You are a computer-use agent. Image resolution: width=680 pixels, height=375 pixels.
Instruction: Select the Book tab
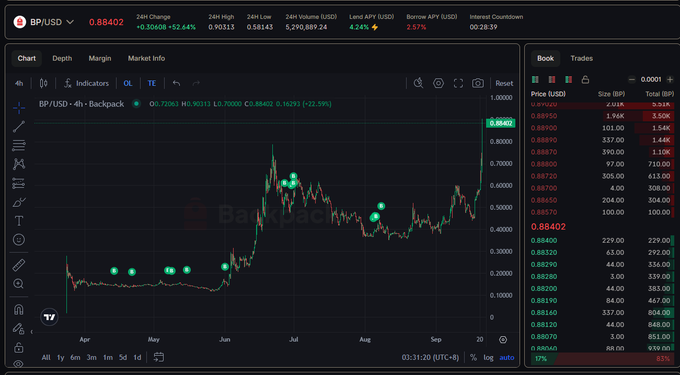tap(545, 58)
